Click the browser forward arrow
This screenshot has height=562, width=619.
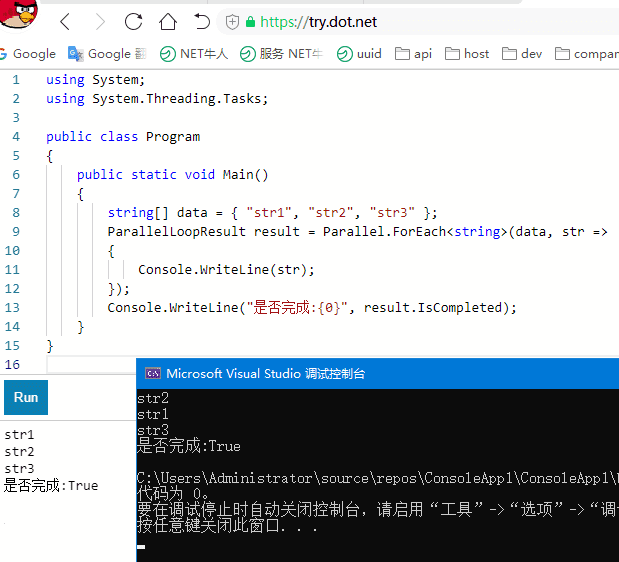pos(99,21)
